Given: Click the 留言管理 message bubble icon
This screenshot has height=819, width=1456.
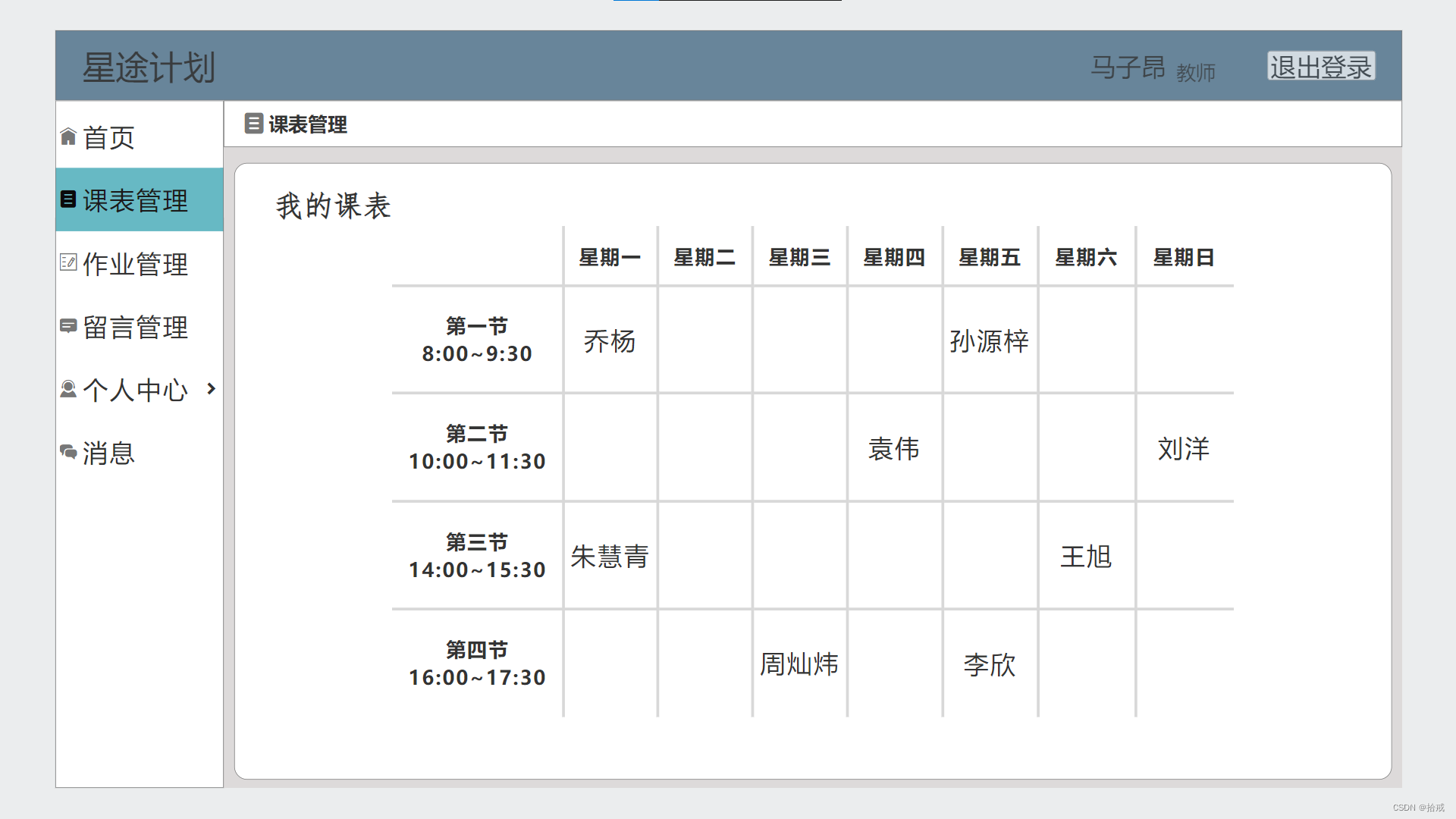Looking at the screenshot, I should click(68, 326).
